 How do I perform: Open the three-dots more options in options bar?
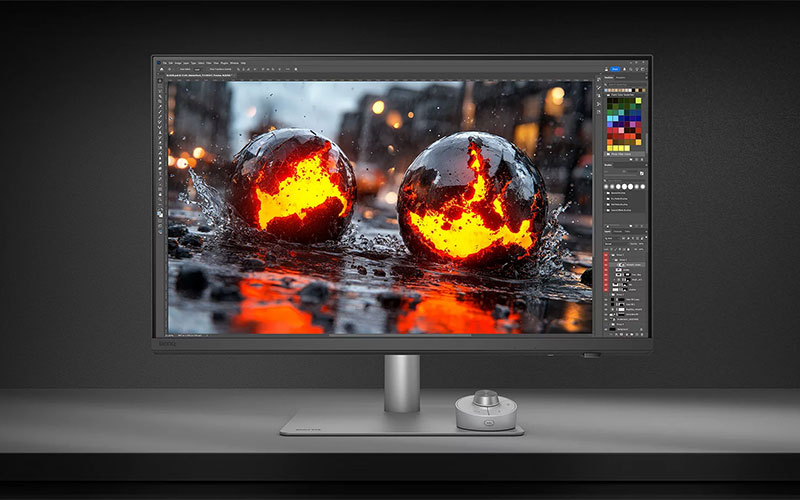click(288, 69)
